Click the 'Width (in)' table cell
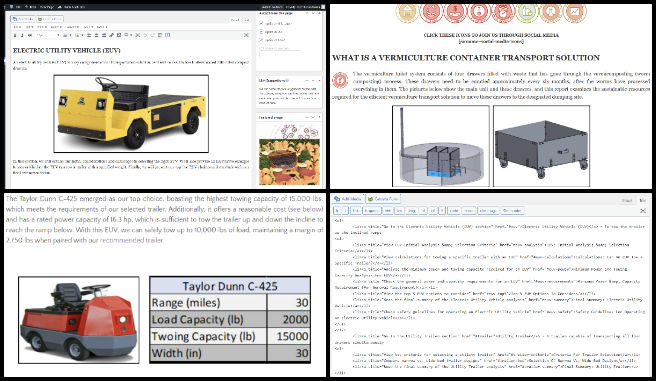656x381 pixels. point(208,353)
